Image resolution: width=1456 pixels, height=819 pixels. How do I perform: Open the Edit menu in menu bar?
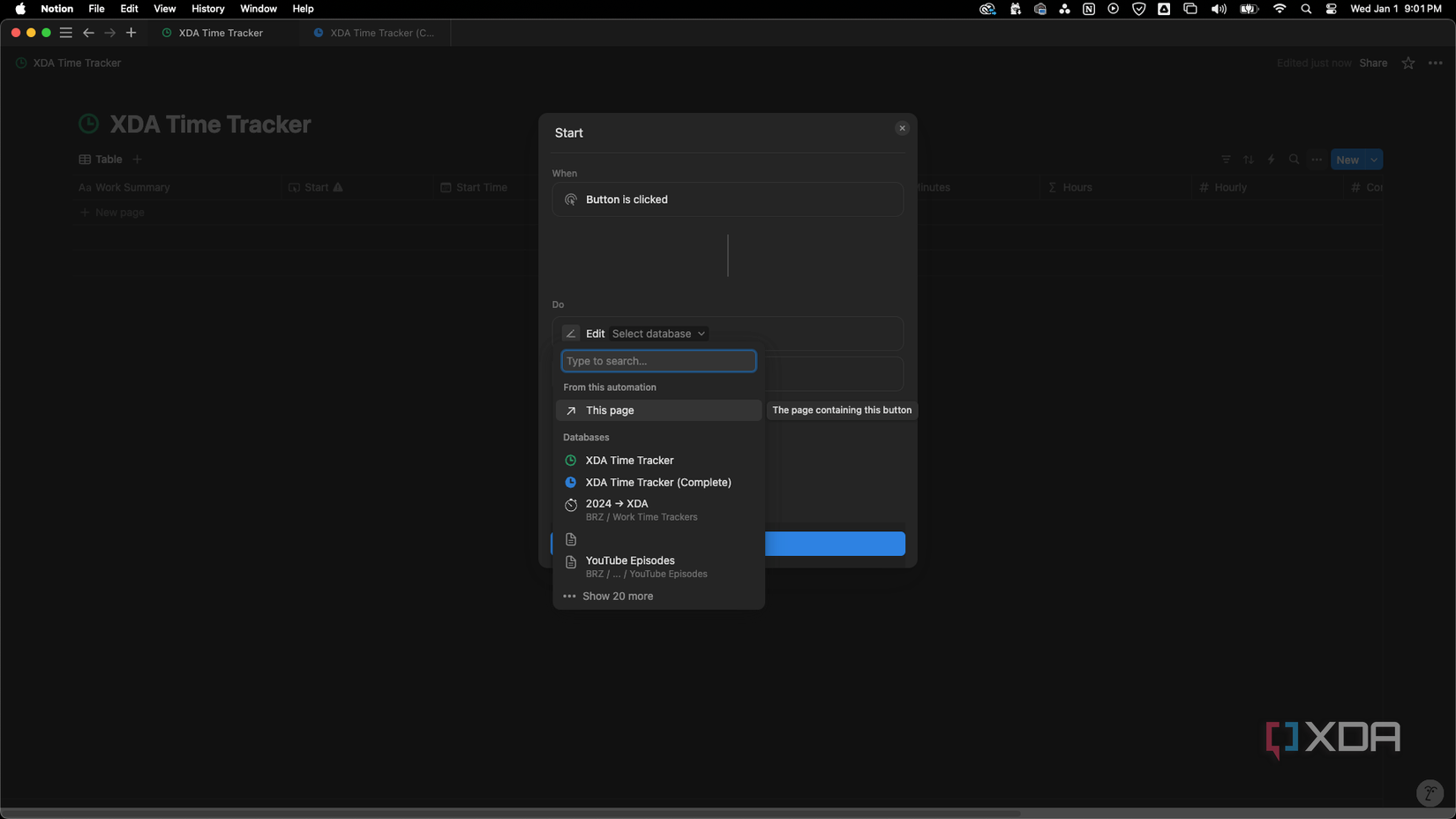(129, 9)
